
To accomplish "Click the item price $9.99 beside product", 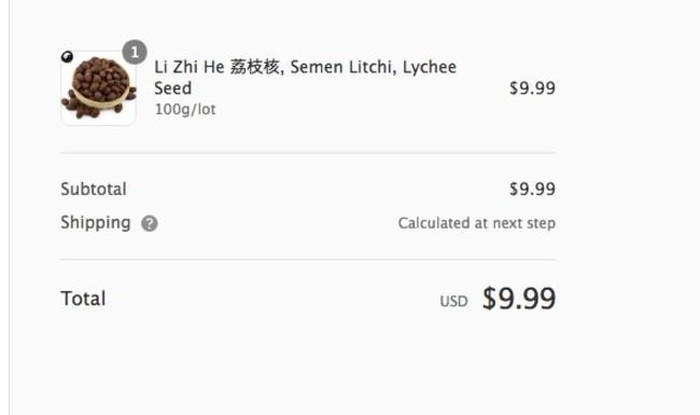I will tap(532, 88).
